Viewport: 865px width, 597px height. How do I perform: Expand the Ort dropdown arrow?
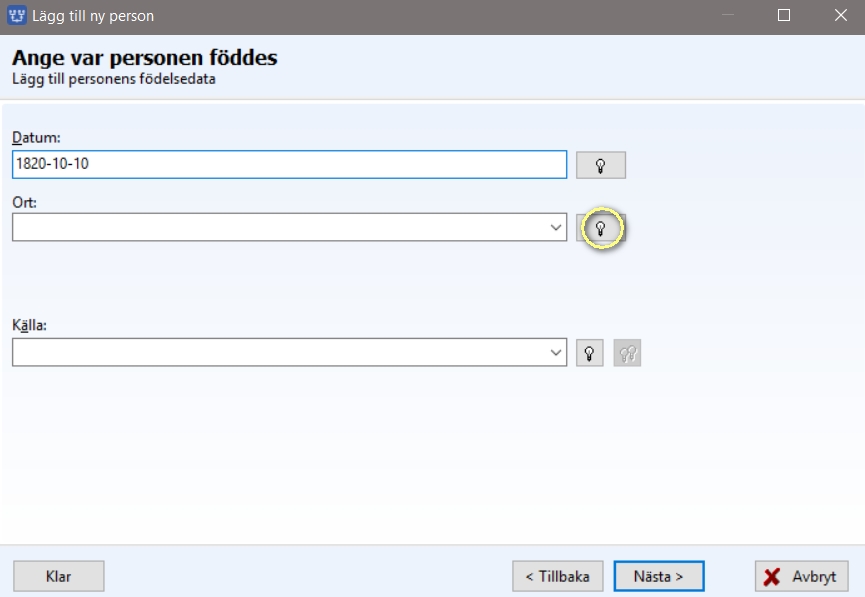coord(556,227)
